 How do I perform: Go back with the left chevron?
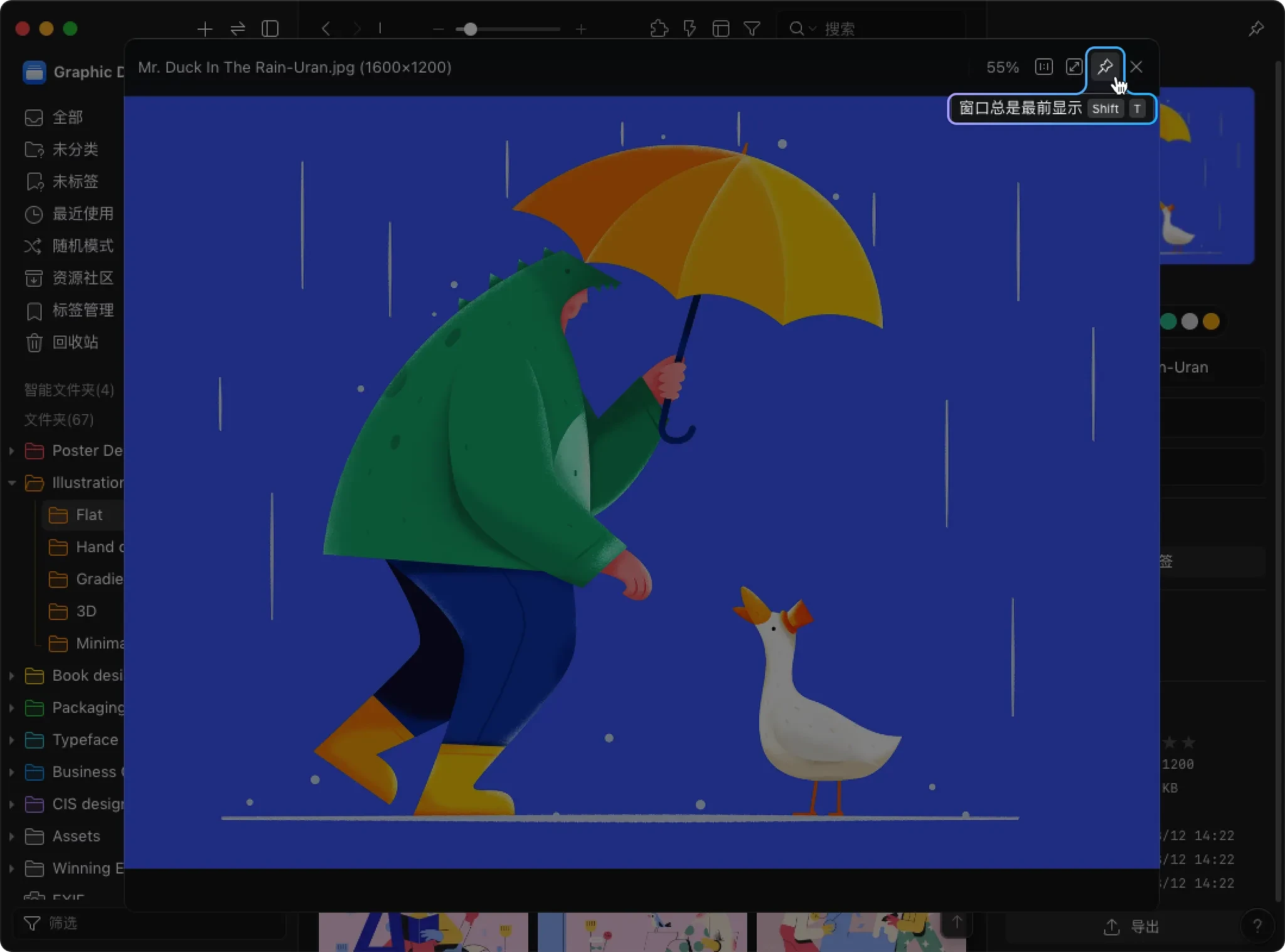click(x=326, y=29)
